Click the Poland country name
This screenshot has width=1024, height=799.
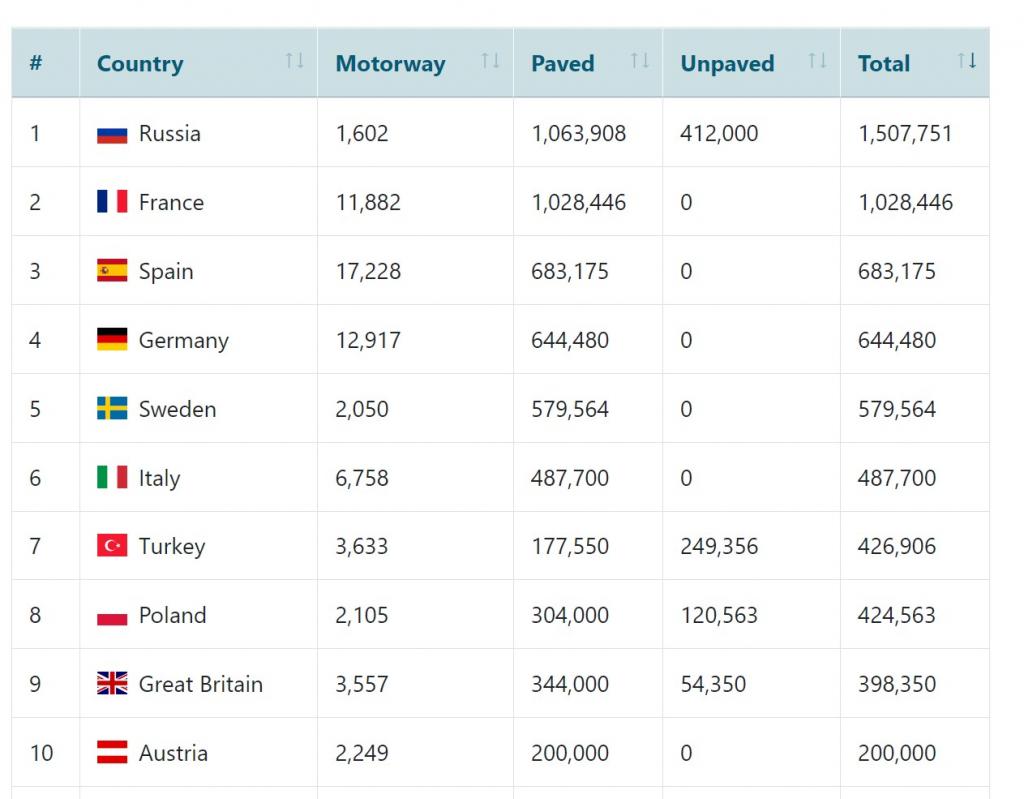point(172,615)
